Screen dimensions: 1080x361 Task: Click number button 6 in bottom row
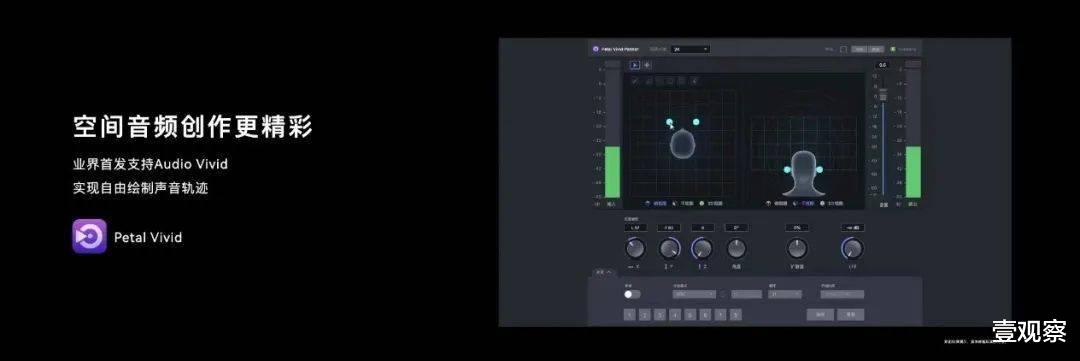point(705,315)
